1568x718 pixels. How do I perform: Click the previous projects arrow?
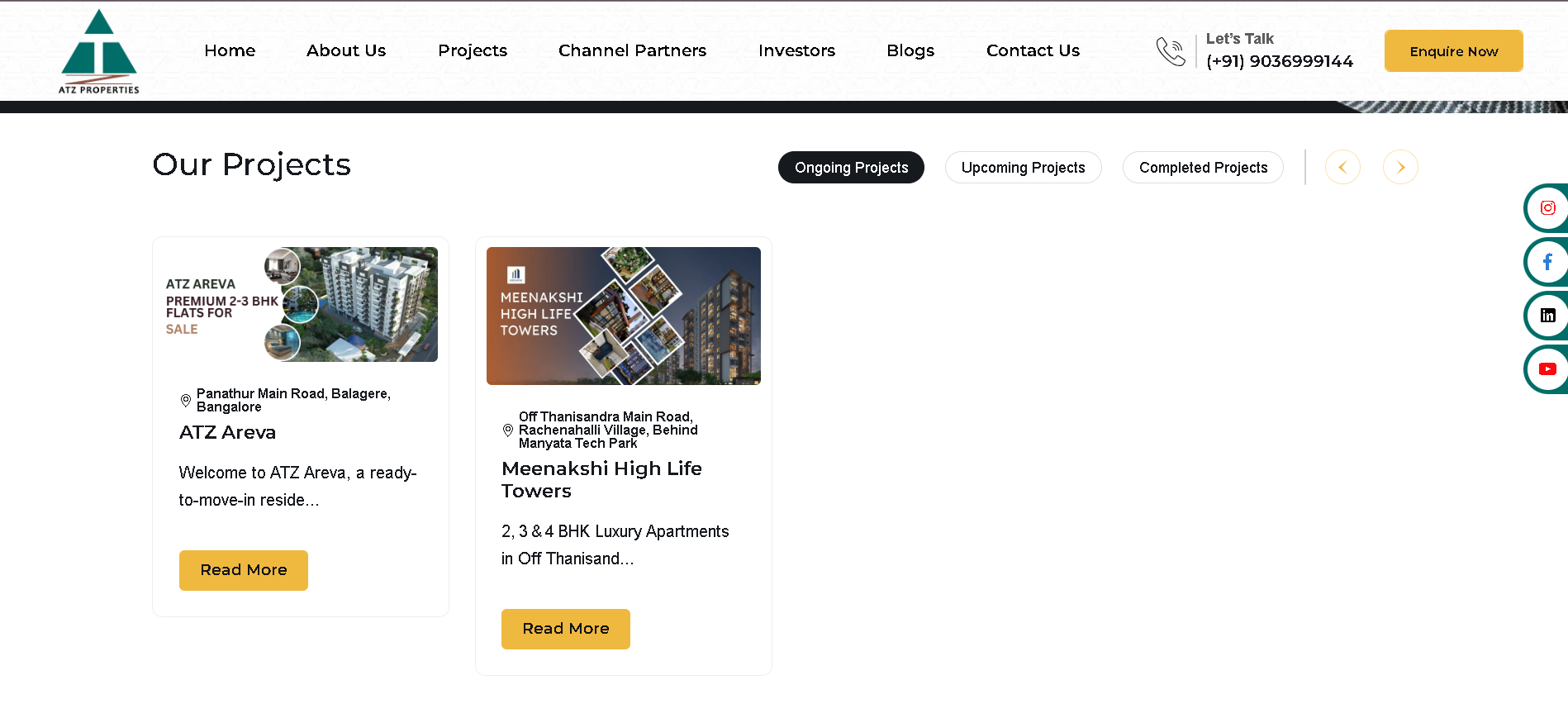[1342, 167]
